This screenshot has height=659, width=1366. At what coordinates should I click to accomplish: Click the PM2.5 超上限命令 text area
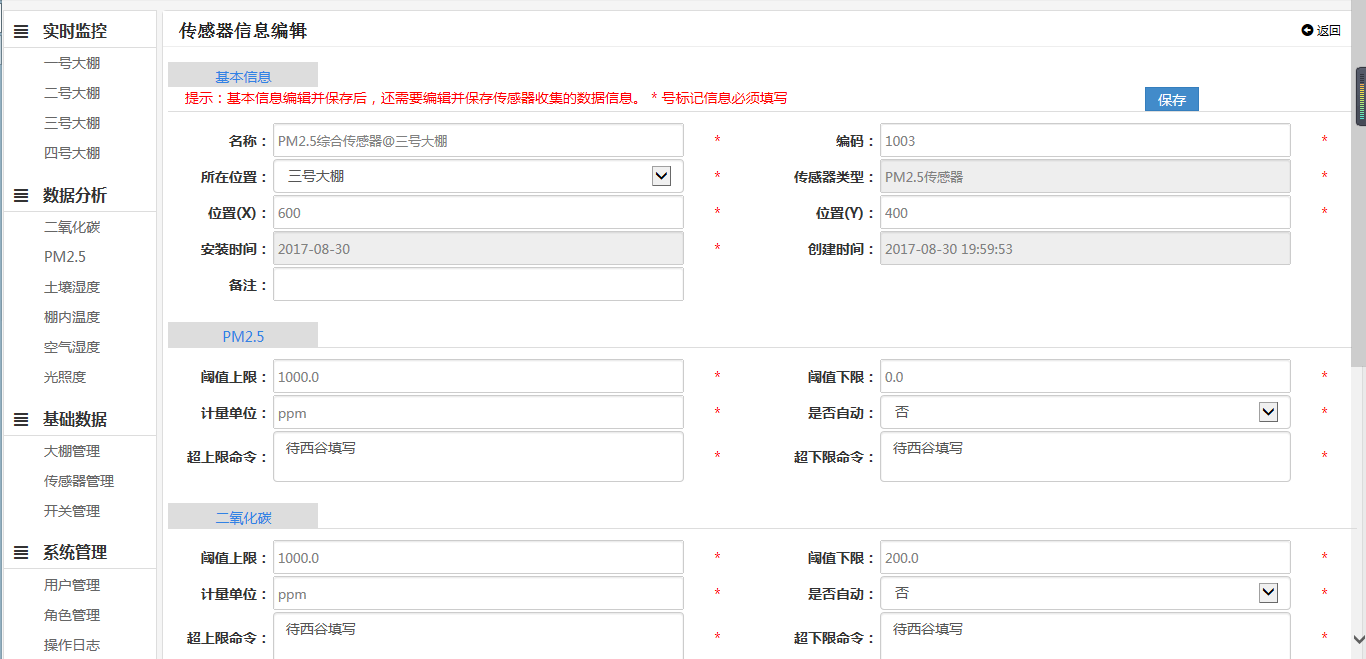coord(478,457)
